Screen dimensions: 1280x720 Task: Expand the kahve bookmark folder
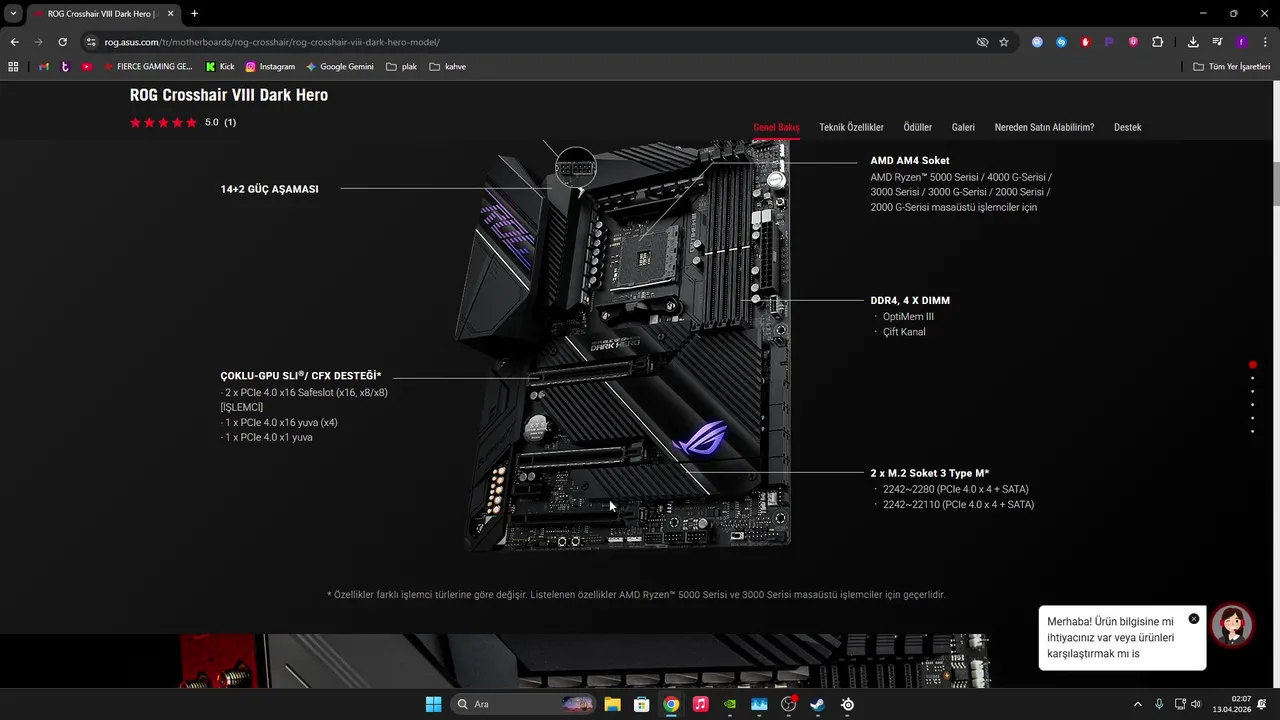[x=447, y=67]
